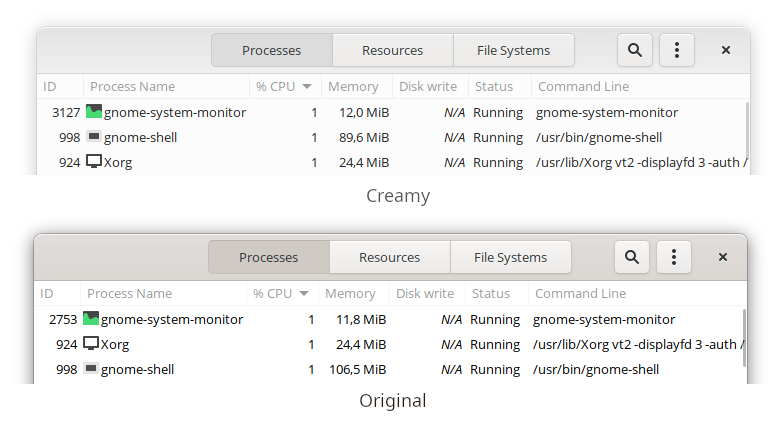This screenshot has width=777, height=423.
Task: Sort by Command Line in Original window
Action: coord(637,294)
